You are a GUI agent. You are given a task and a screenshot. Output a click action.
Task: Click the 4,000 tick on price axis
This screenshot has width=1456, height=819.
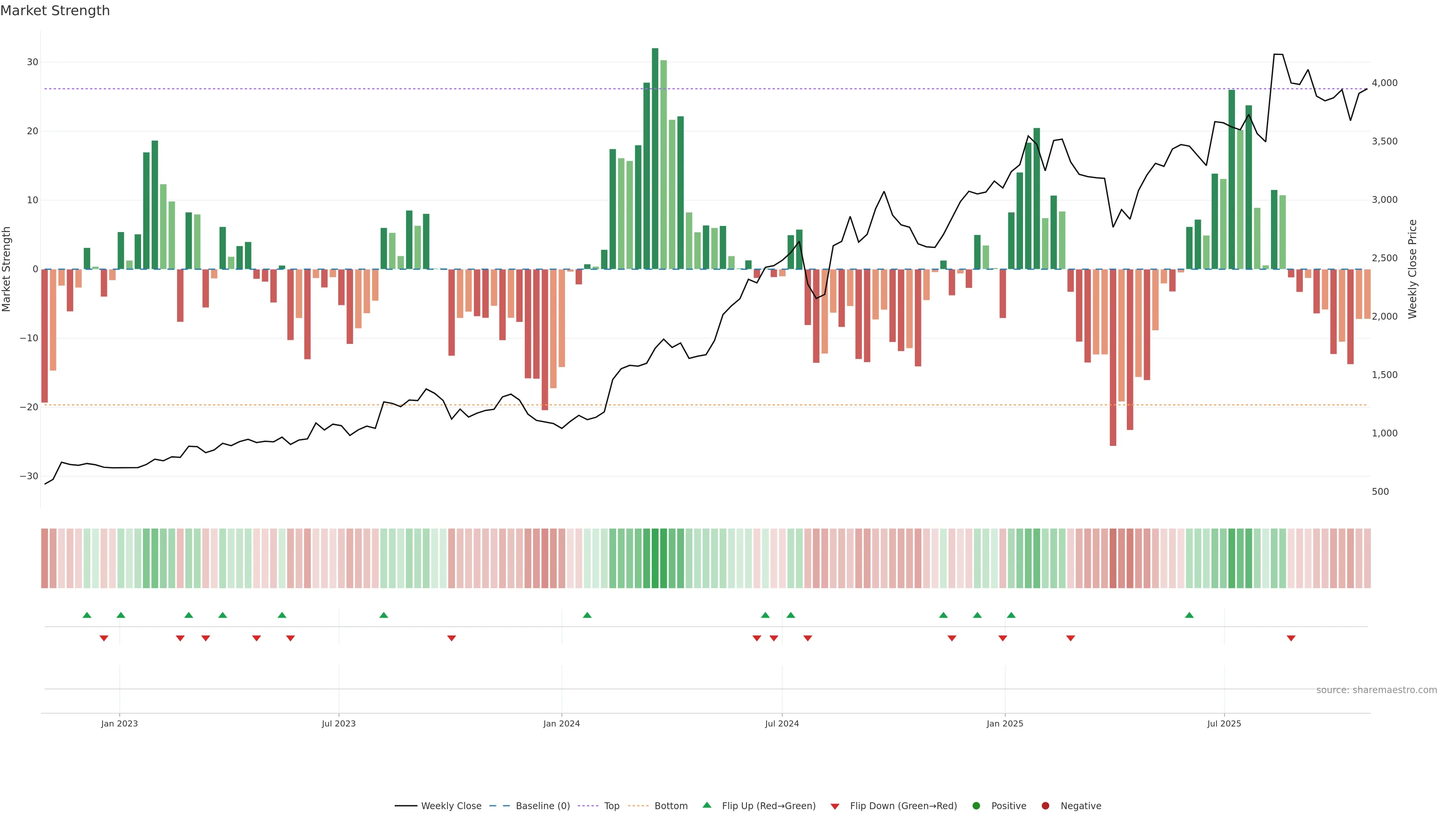pyautogui.click(x=1384, y=83)
